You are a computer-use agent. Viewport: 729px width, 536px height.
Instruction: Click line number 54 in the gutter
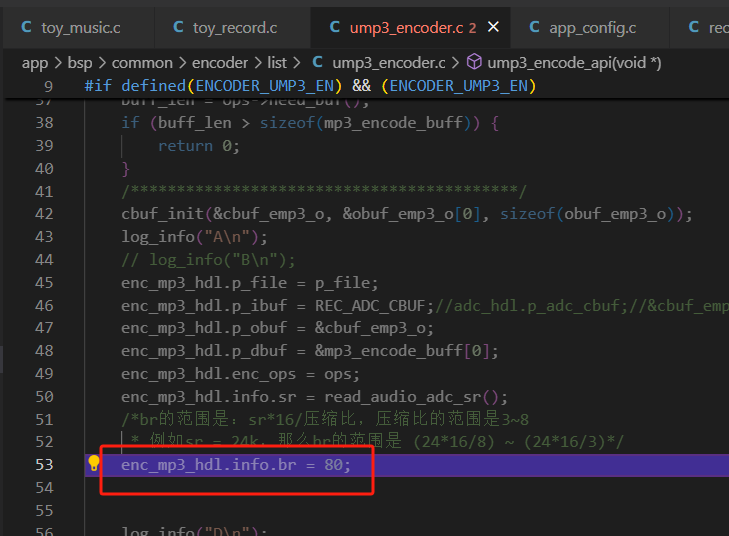[x=44, y=488]
